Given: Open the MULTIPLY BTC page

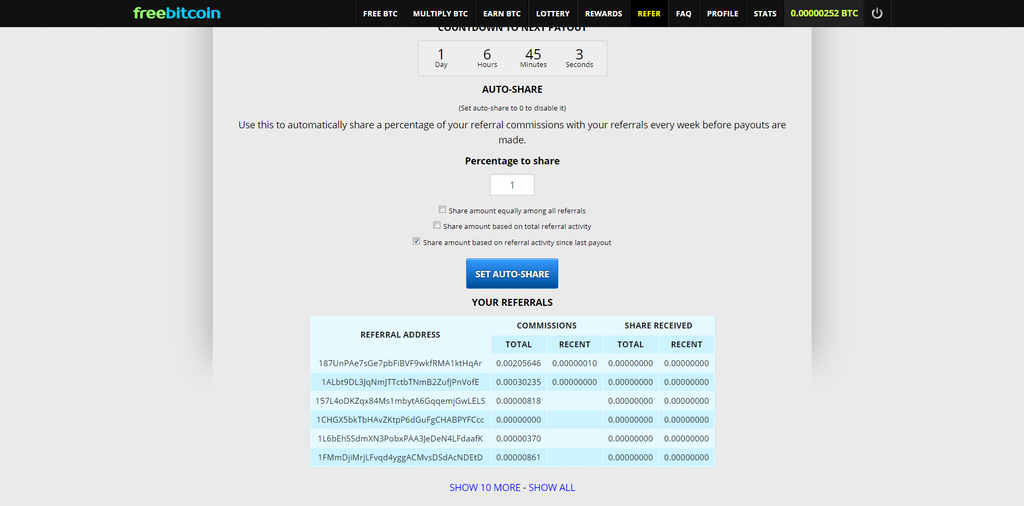Looking at the screenshot, I should 440,13.
